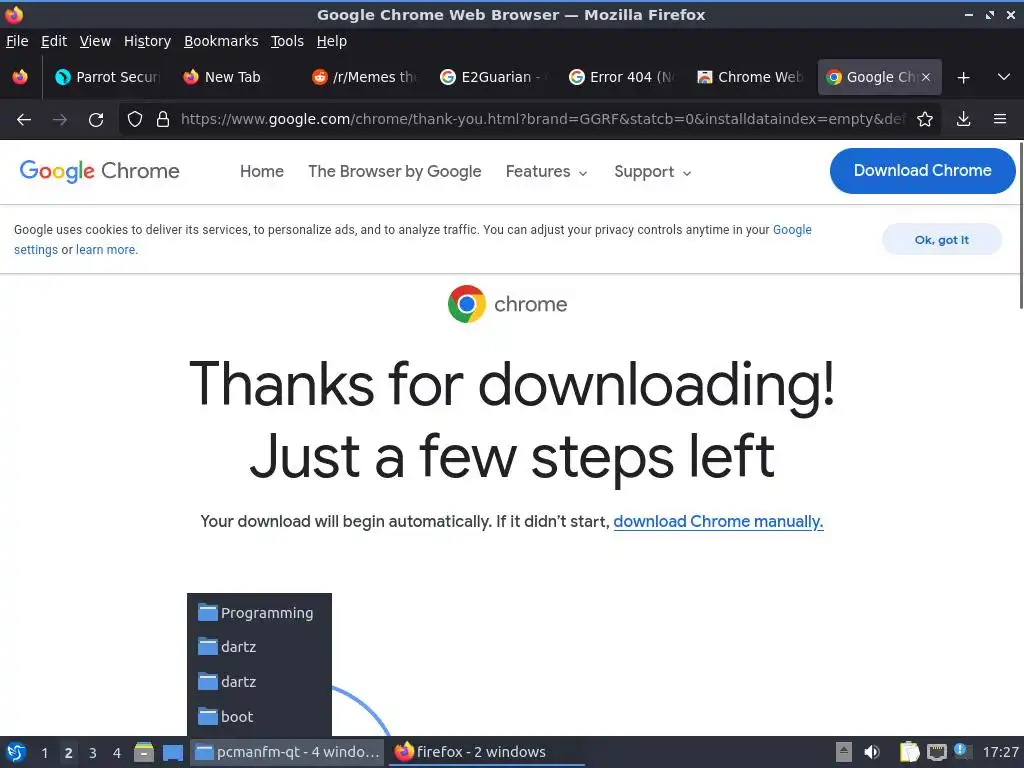Screen dimensions: 1024x768
Task: Open the Firefox View pinned icon
Action: (x=20, y=78)
